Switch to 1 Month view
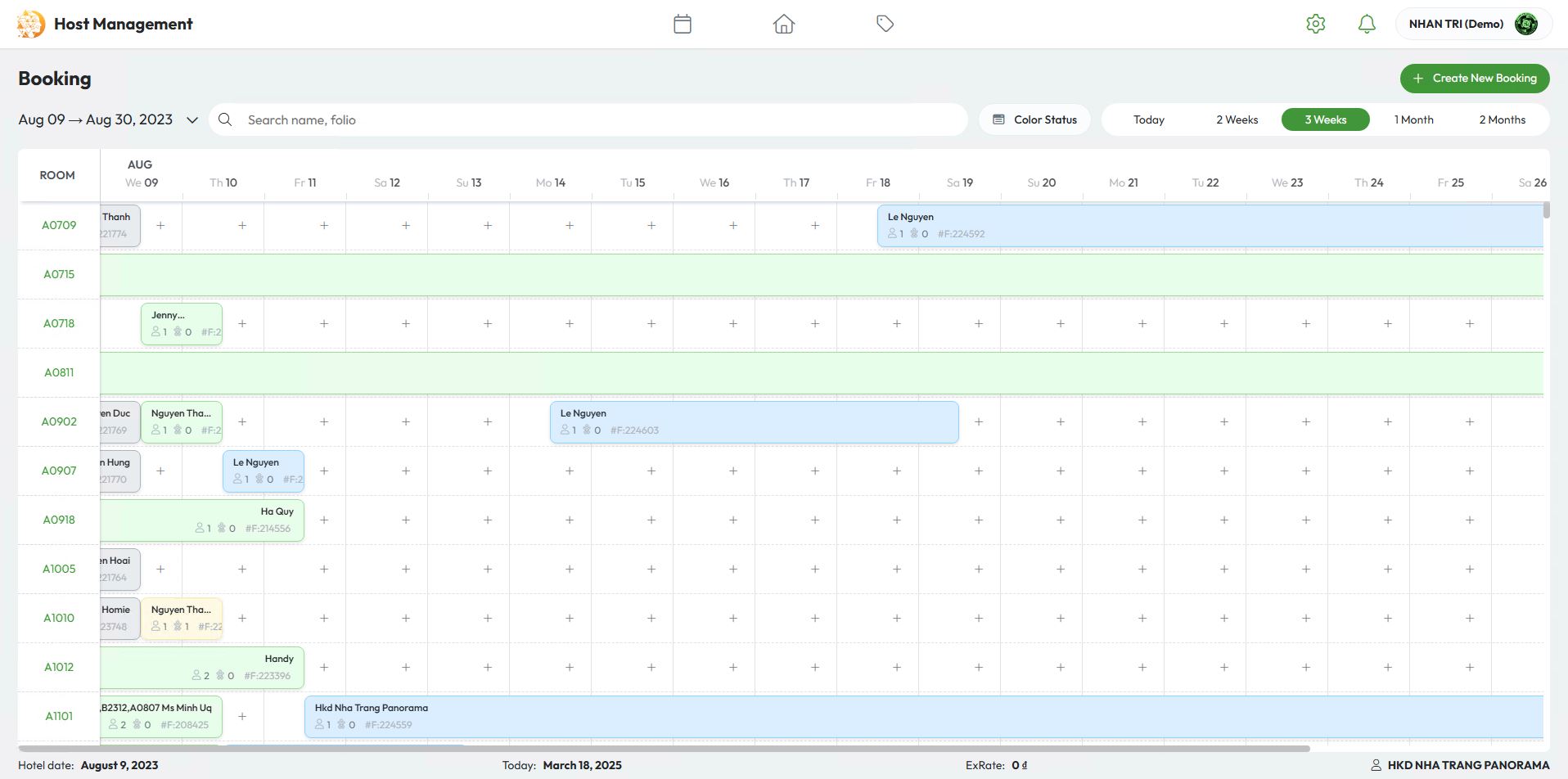Viewport: 1568px width, 779px height. 1413,119
